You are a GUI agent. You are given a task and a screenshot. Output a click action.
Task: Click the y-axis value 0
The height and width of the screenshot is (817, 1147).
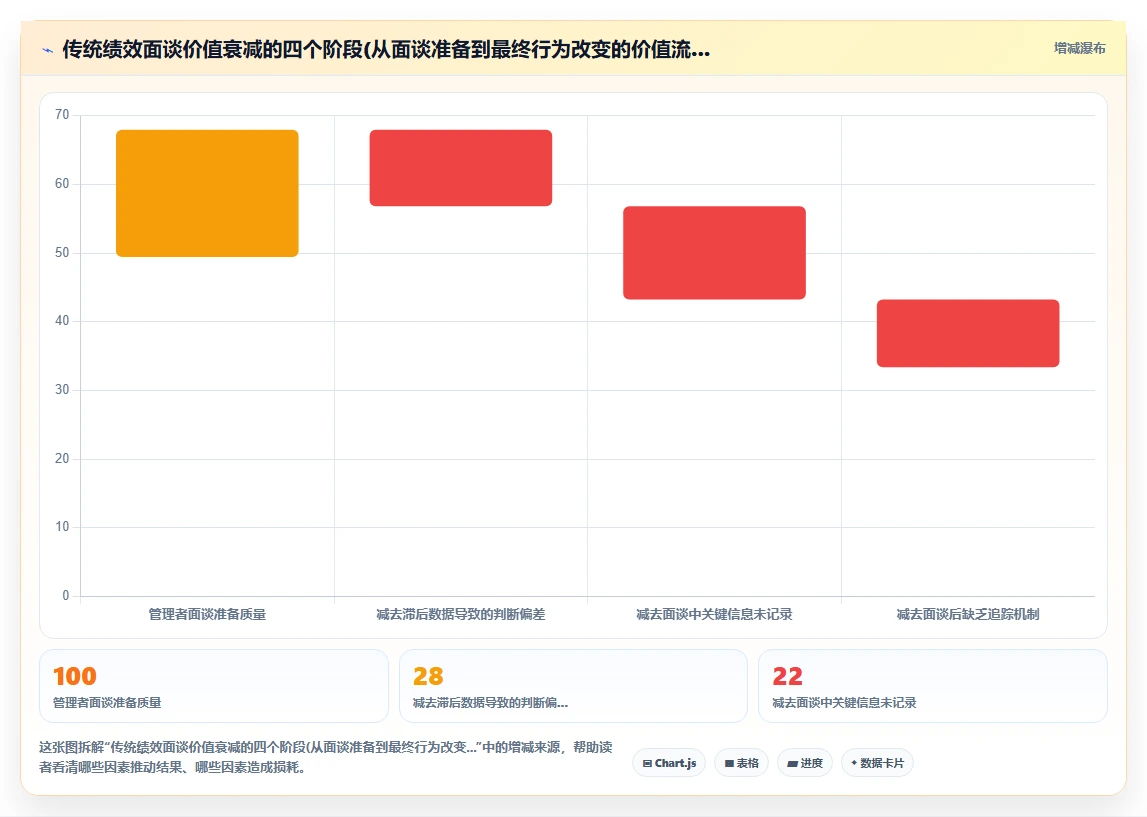click(66, 595)
